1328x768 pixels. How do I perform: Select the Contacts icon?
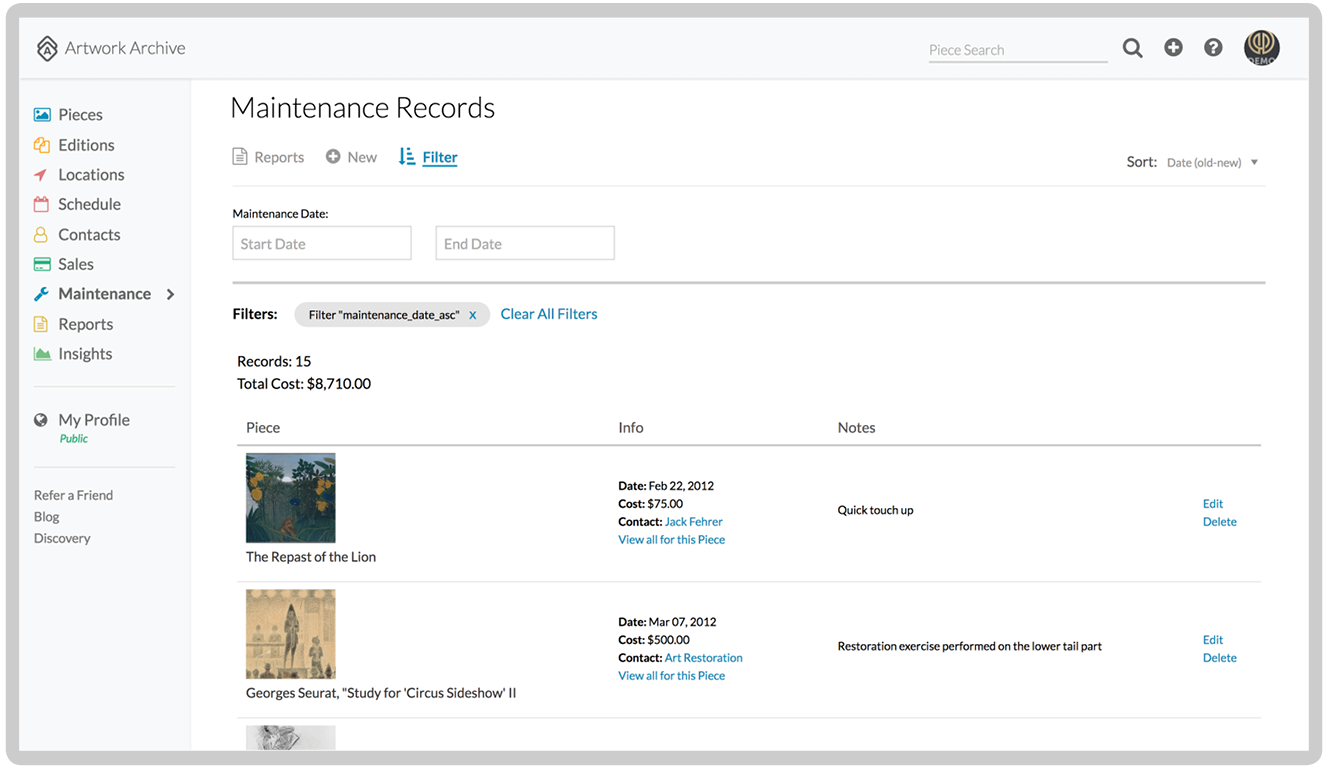(41, 234)
